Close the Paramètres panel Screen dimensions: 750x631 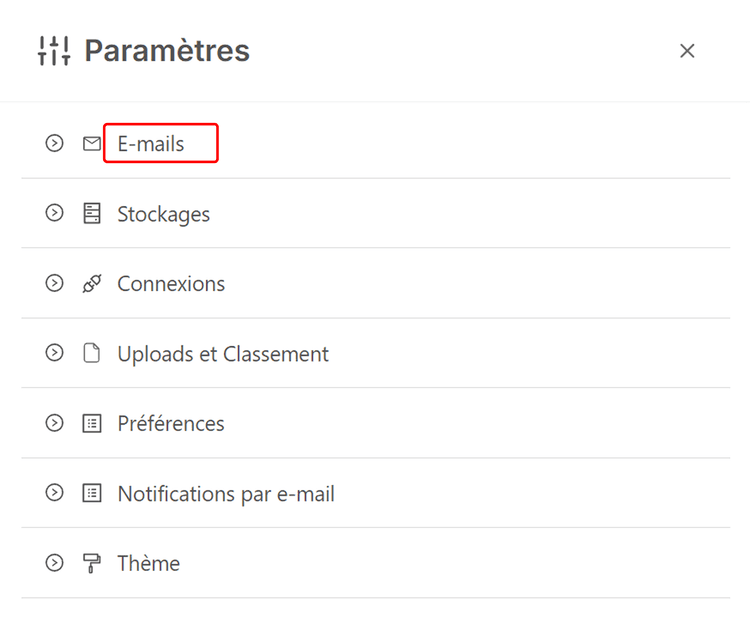click(687, 51)
